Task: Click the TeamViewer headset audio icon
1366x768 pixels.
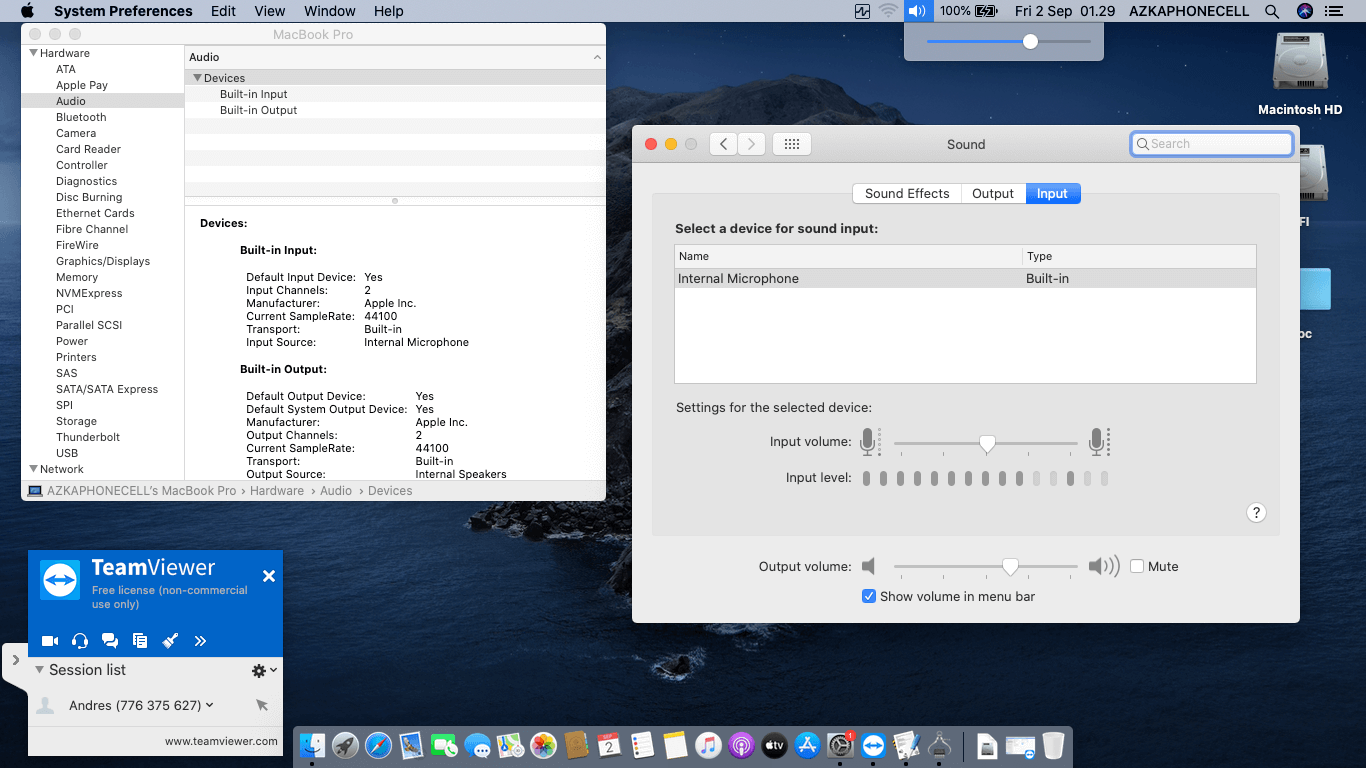Action: pyautogui.click(x=80, y=641)
